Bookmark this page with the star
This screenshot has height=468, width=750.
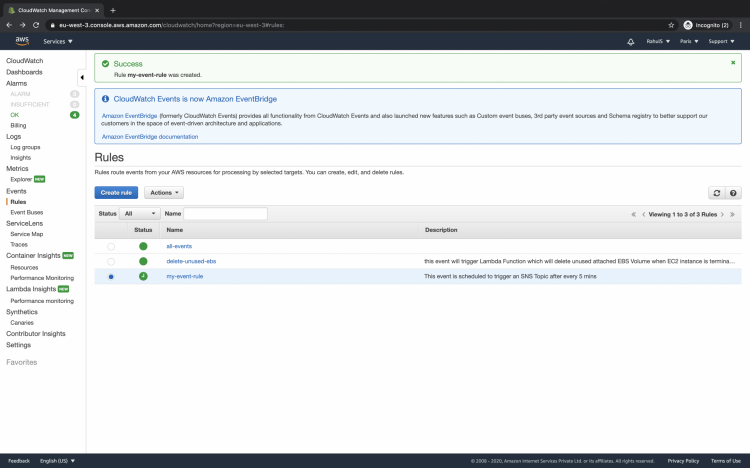pos(671,25)
